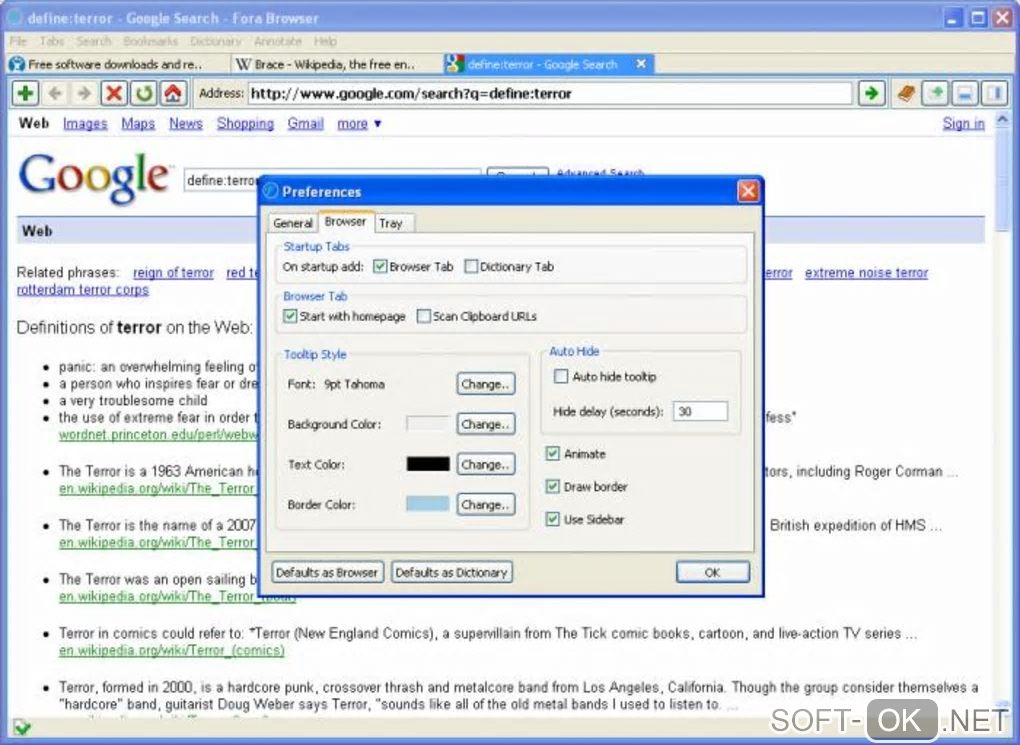Image resolution: width=1020 pixels, height=745 pixels.
Task: Click the sidebar toggle toolbar icon
Action: [x=995, y=94]
